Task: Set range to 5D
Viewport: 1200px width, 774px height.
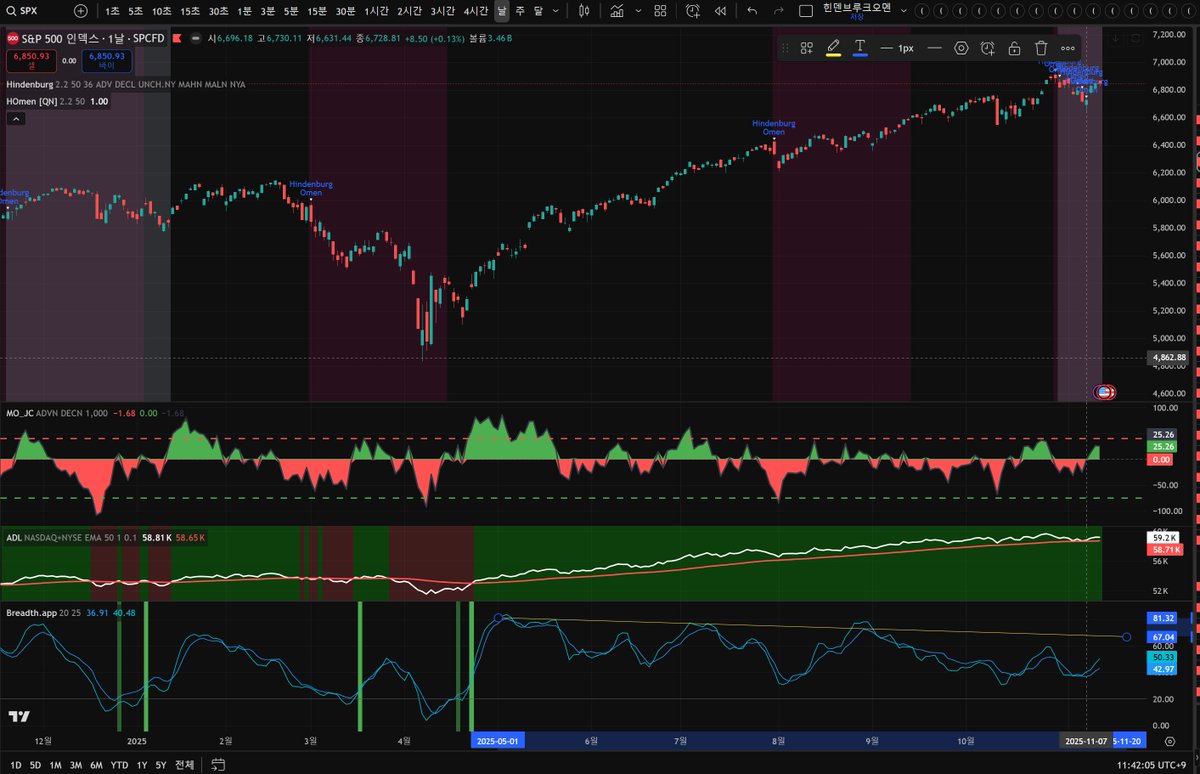Action: [35, 765]
